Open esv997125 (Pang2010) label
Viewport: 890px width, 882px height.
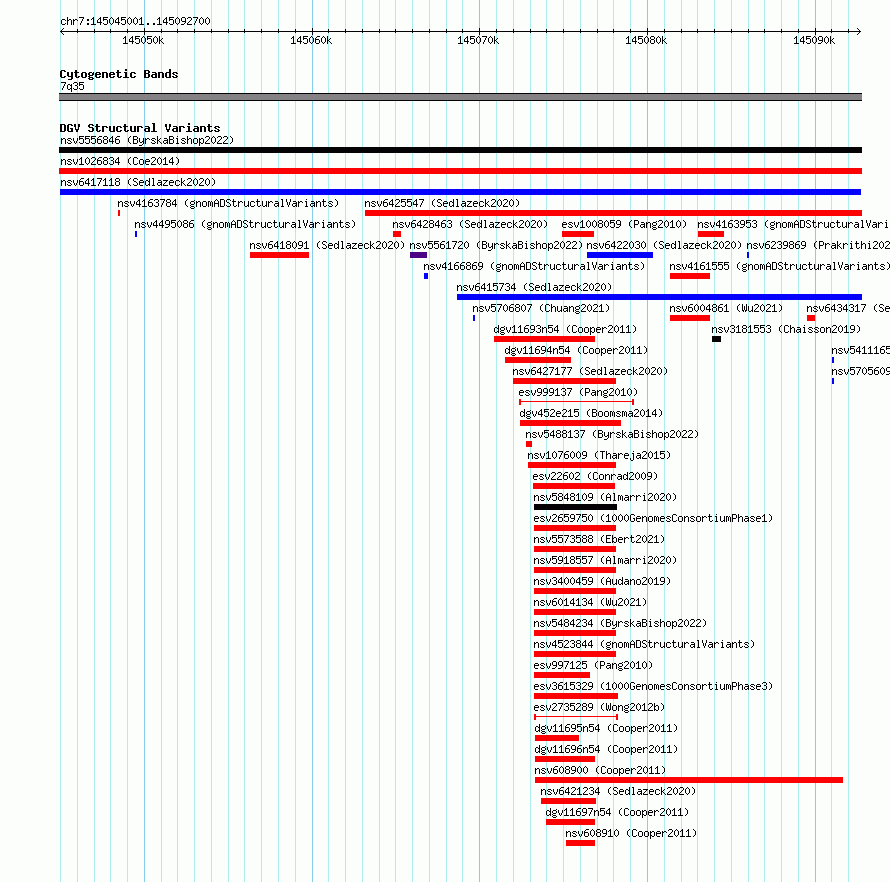click(x=593, y=665)
